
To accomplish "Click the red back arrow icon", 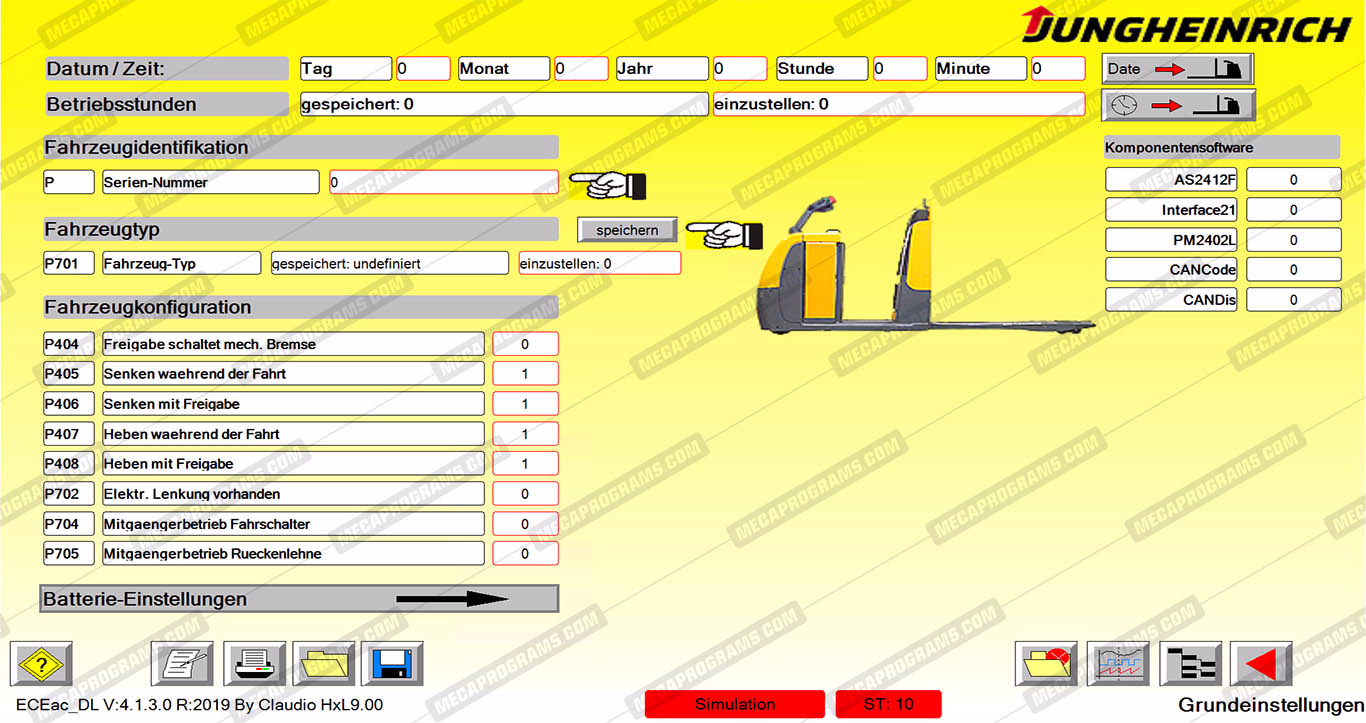I will click(1261, 664).
